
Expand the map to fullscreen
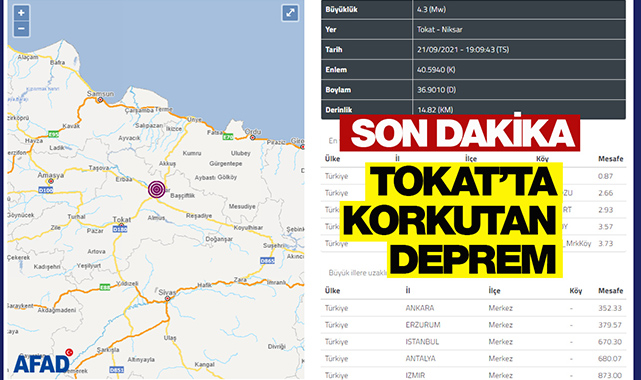click(290, 13)
